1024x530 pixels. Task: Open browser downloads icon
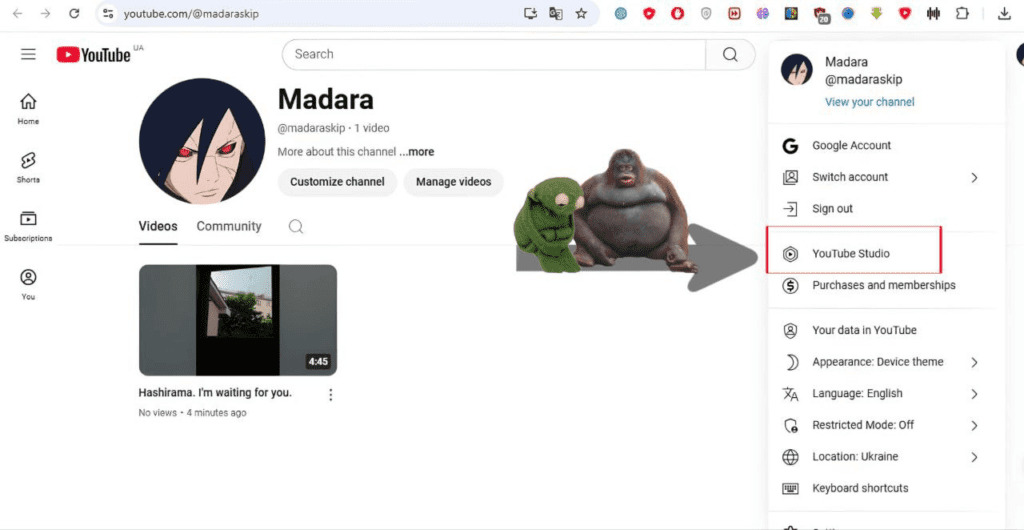(x=1004, y=13)
